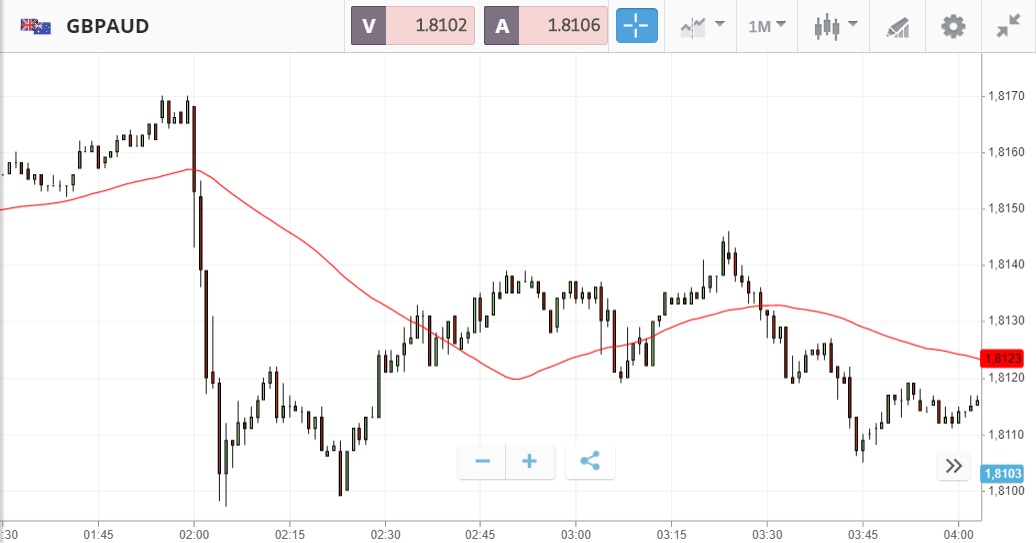Click the V sell label
Screen dimensions: 1036x543
coord(368,26)
